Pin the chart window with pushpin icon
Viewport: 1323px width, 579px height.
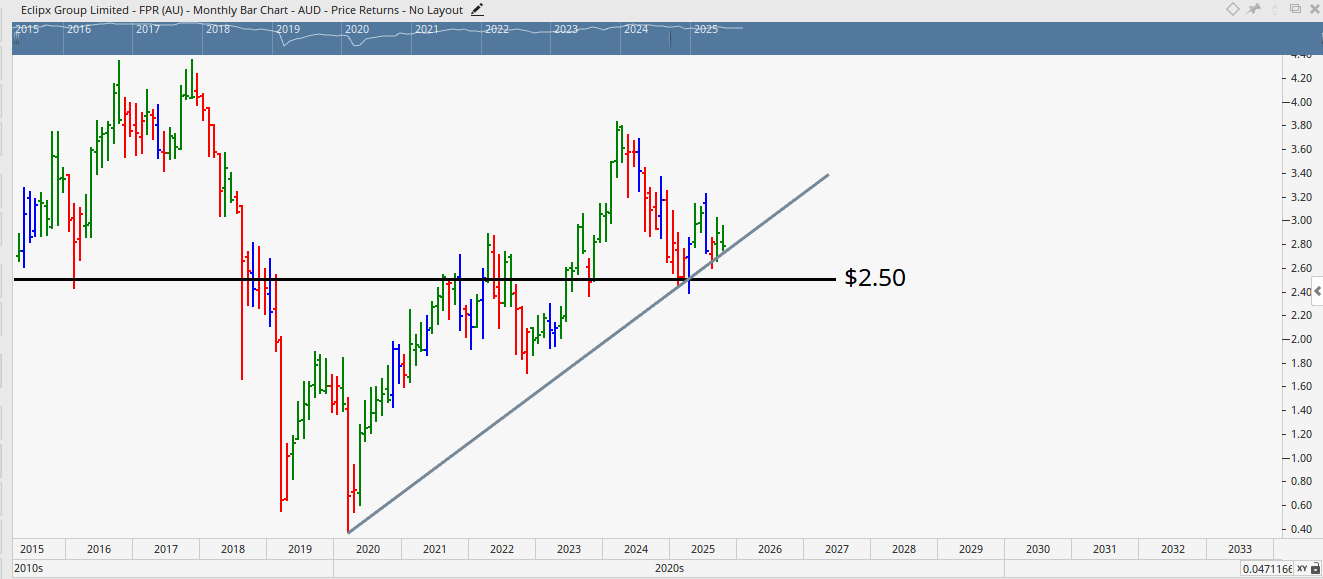[1254, 9]
